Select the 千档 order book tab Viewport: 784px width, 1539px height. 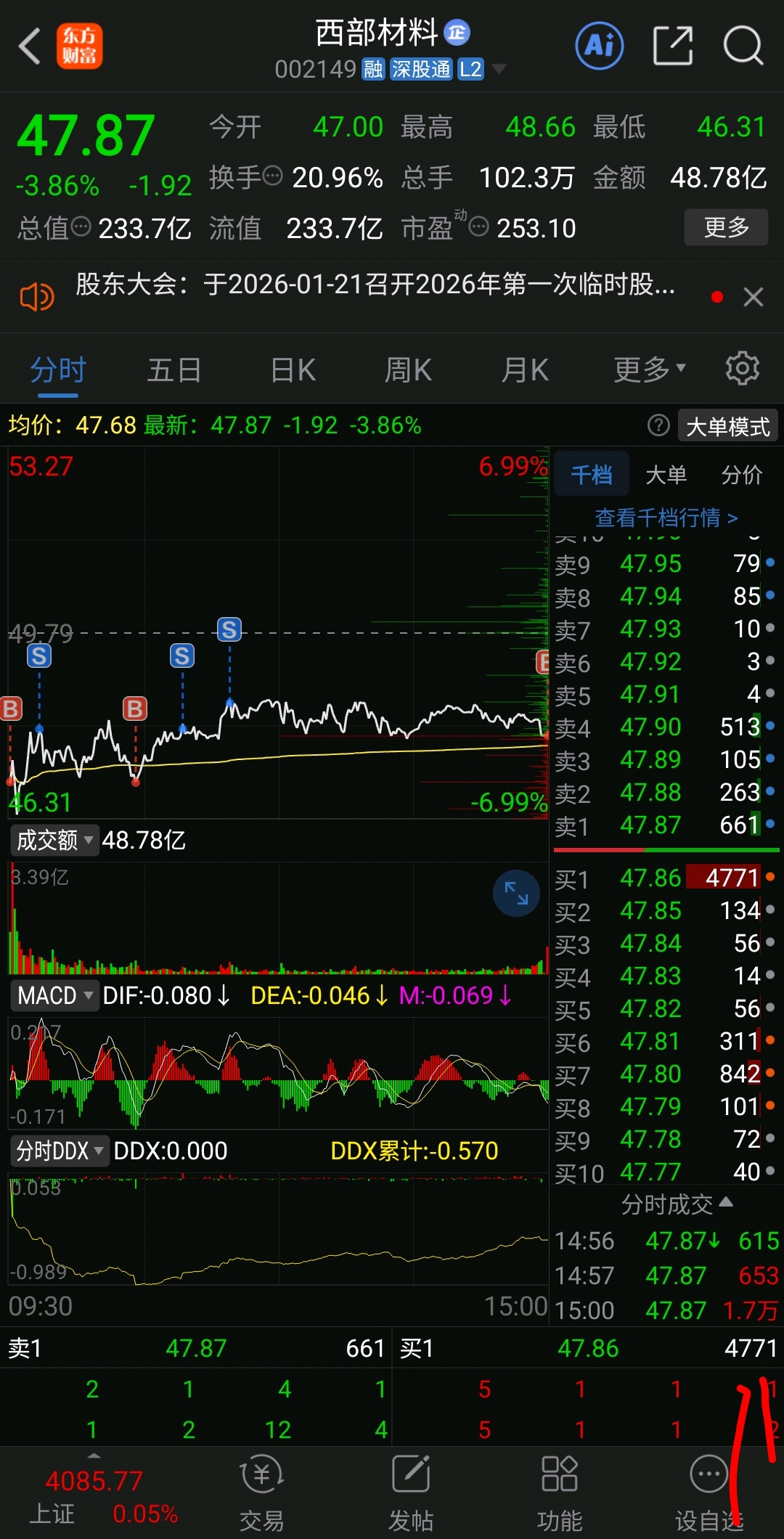point(592,475)
